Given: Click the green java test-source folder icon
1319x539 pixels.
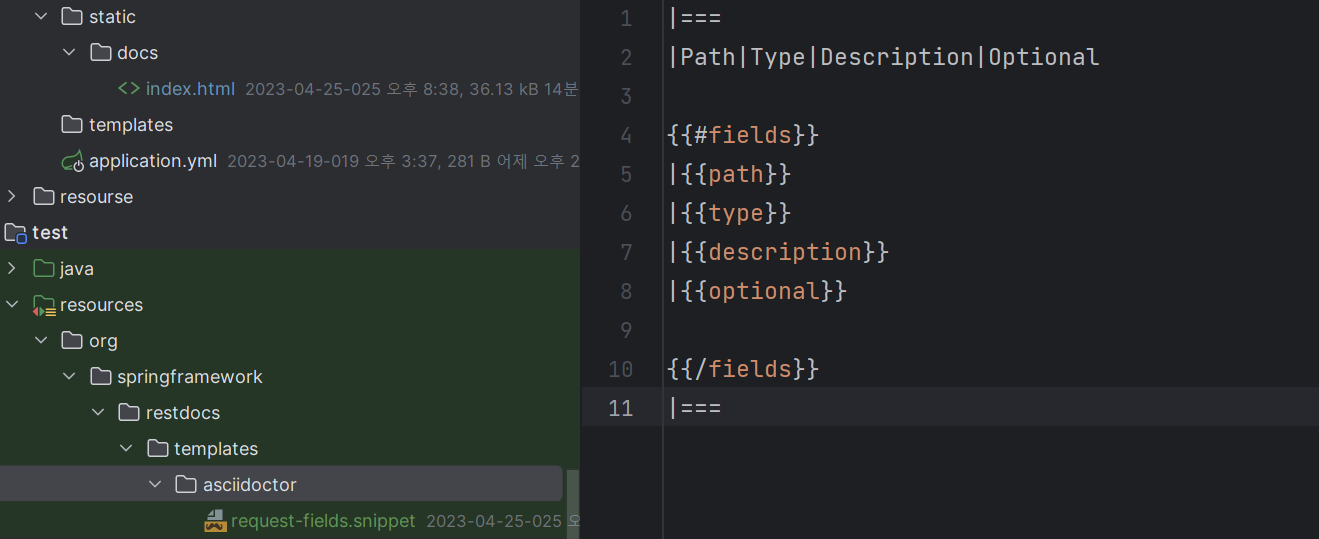Looking at the screenshot, I should [43, 268].
